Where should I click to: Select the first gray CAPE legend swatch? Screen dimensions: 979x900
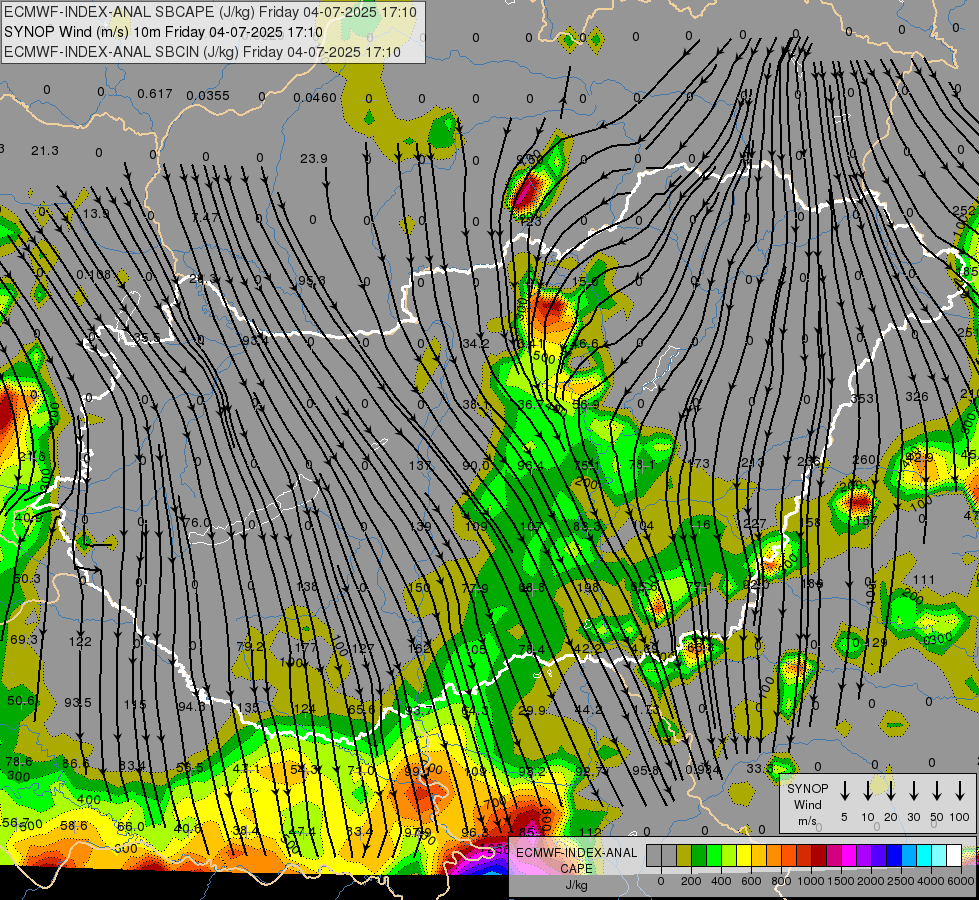click(x=654, y=856)
